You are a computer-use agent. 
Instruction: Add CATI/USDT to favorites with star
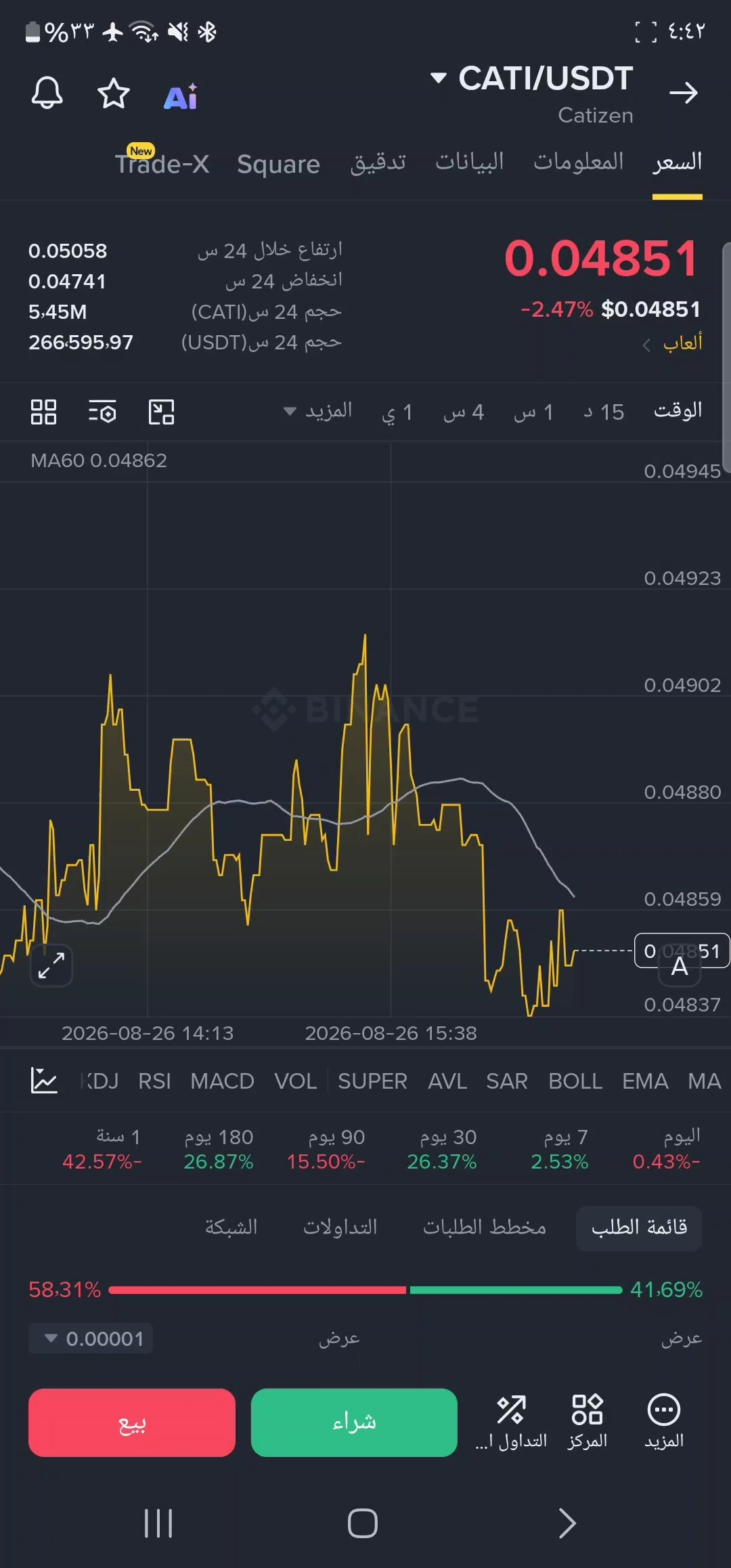click(113, 93)
